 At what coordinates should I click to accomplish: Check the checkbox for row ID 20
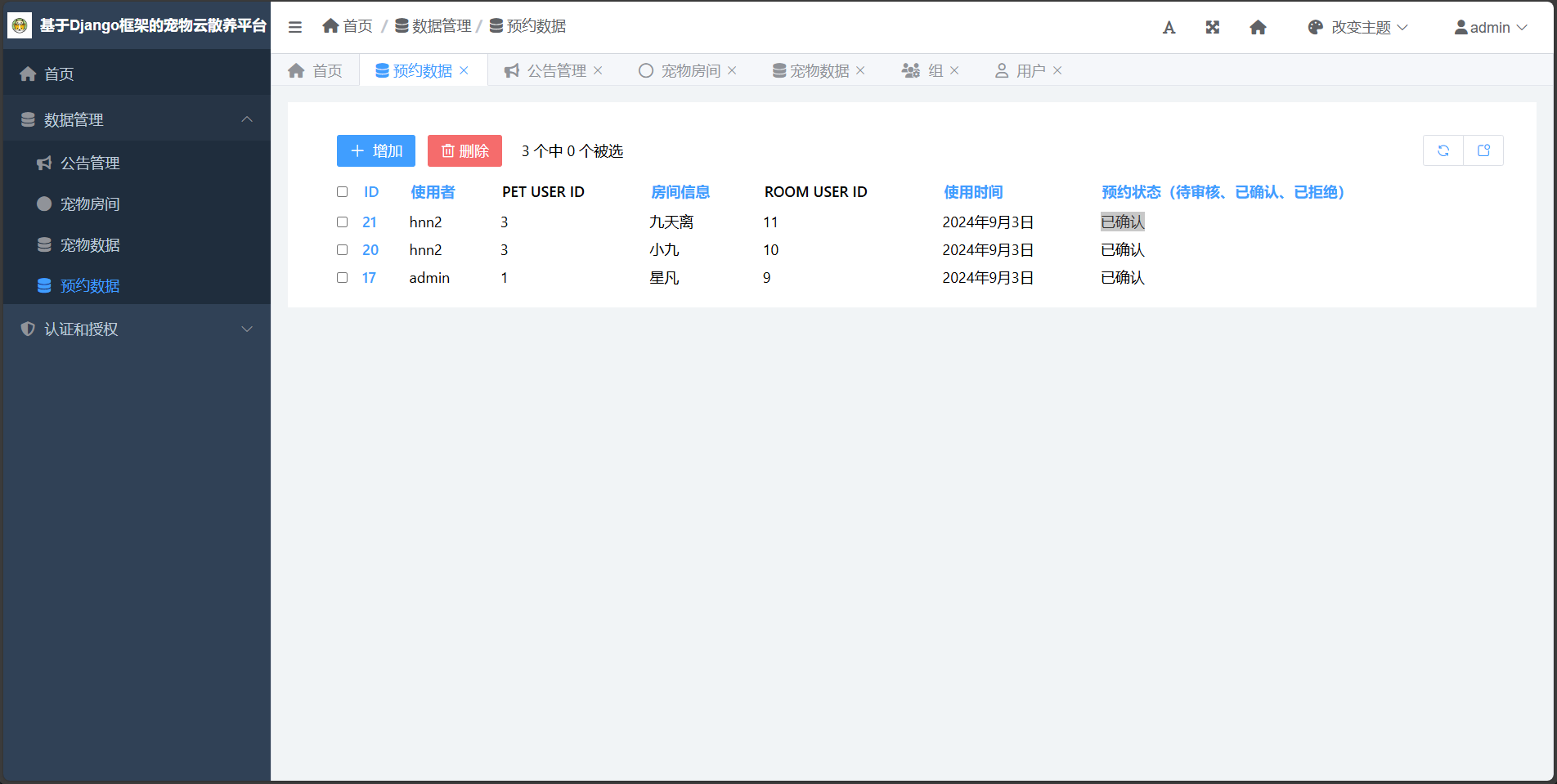343,250
